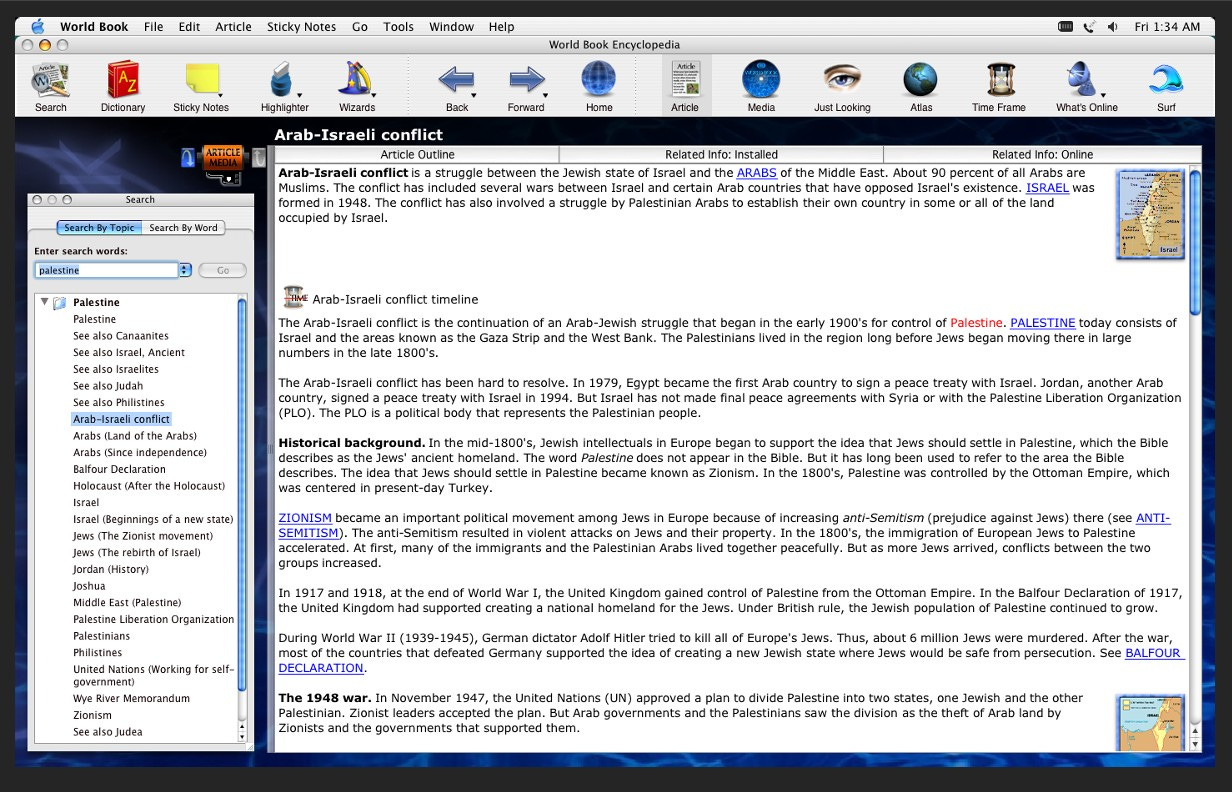Select Palestine Liberation Organization result

click(153, 619)
